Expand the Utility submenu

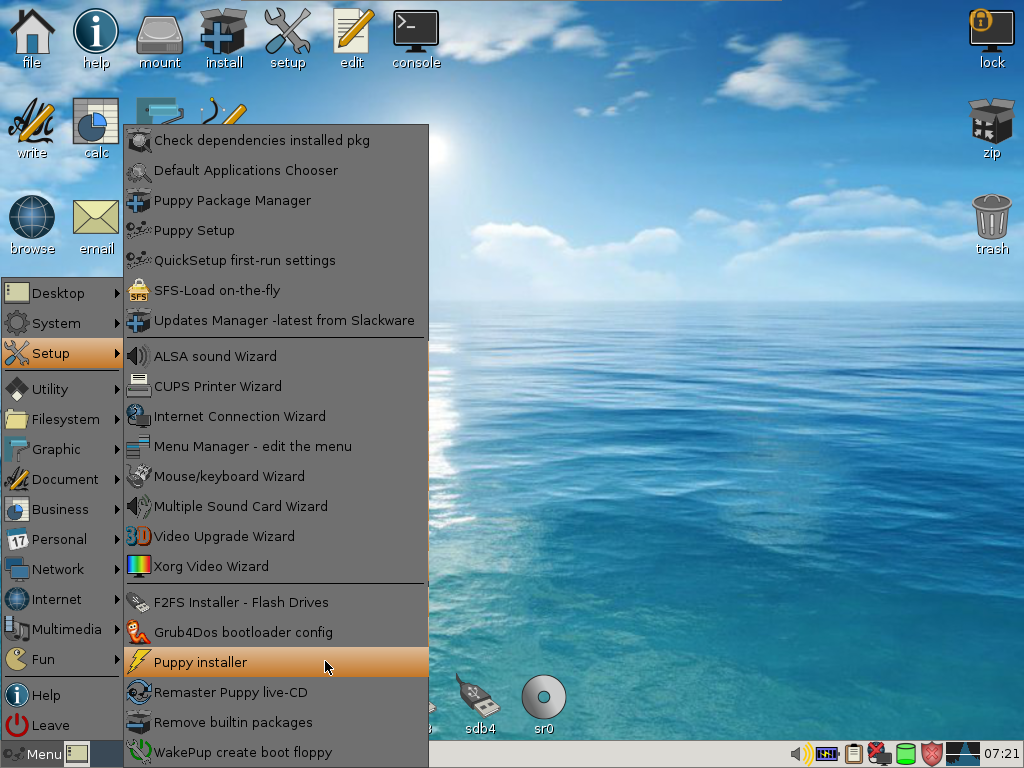pos(62,389)
